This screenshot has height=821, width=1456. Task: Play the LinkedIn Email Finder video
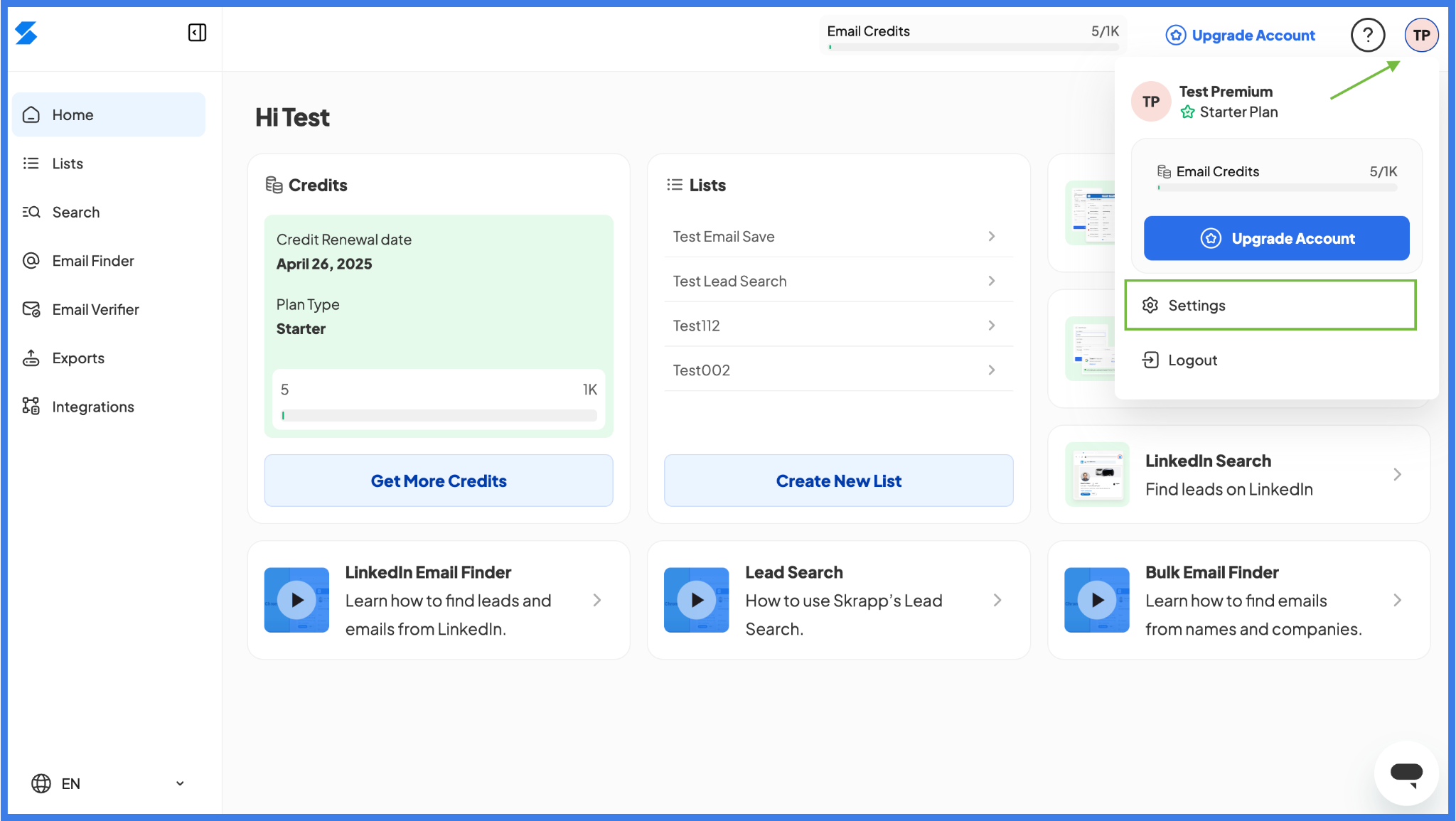point(296,600)
